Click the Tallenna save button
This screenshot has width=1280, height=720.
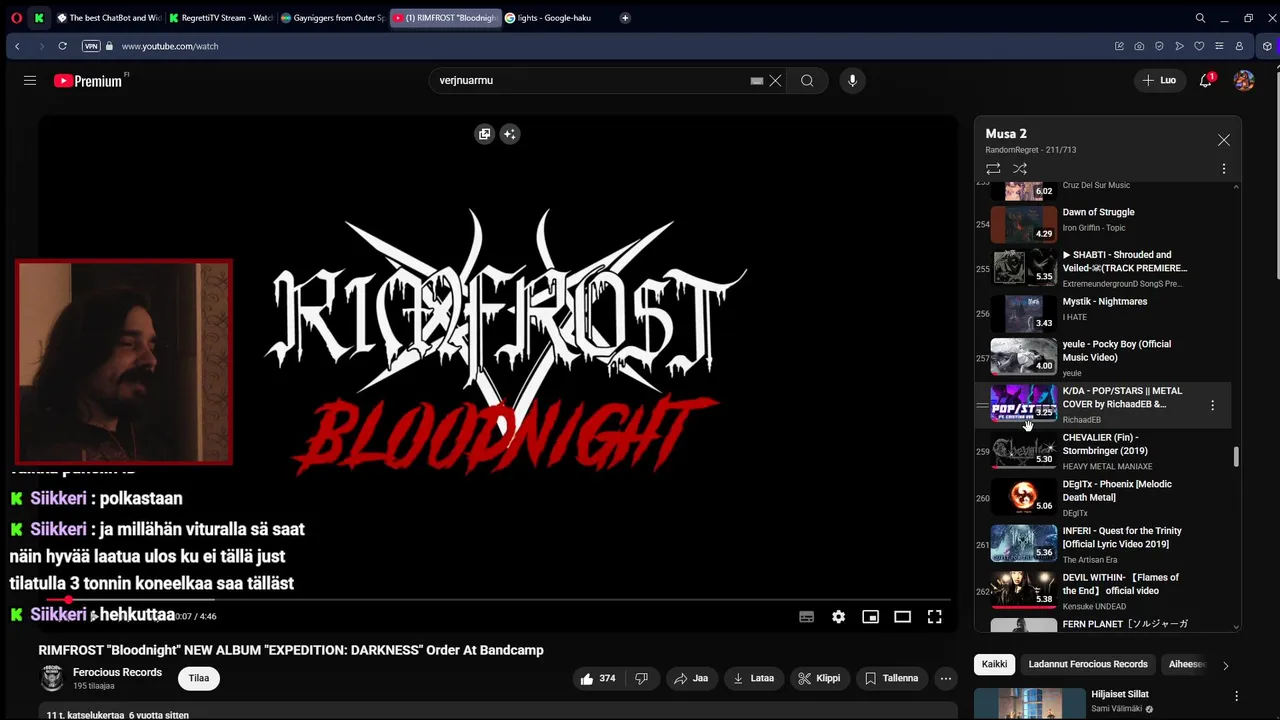point(891,678)
